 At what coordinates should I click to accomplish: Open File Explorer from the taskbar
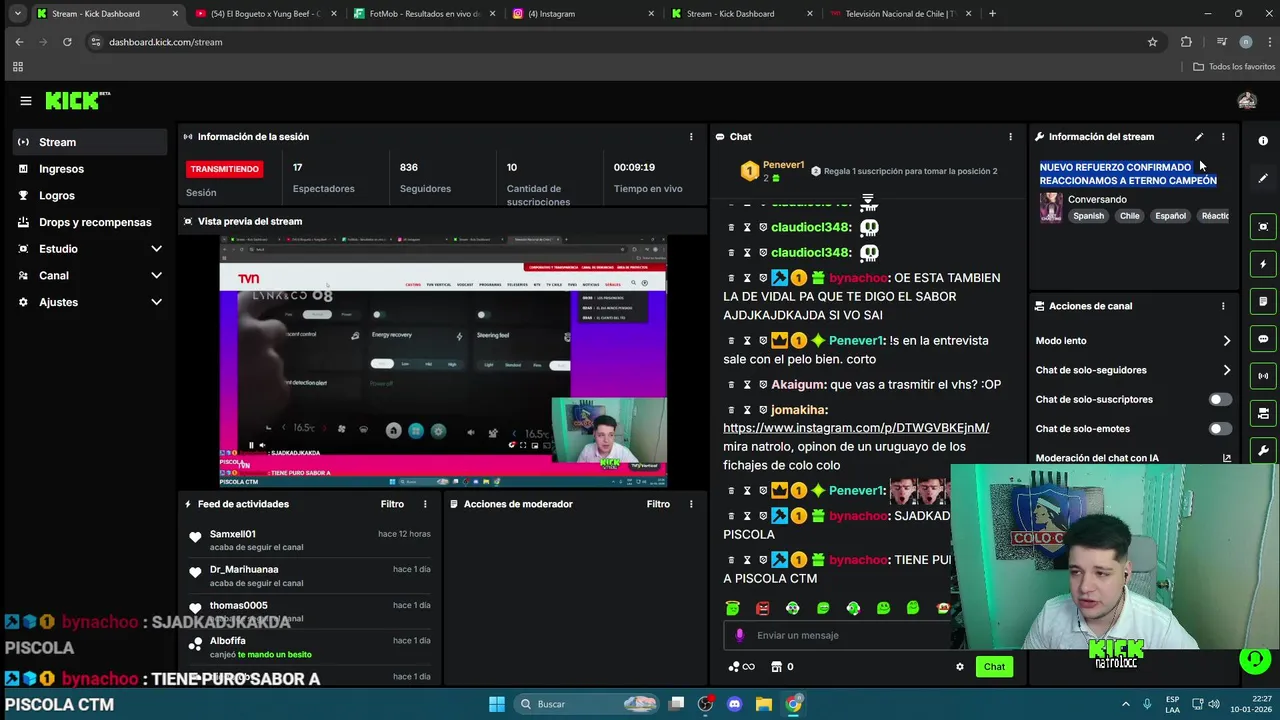point(764,704)
